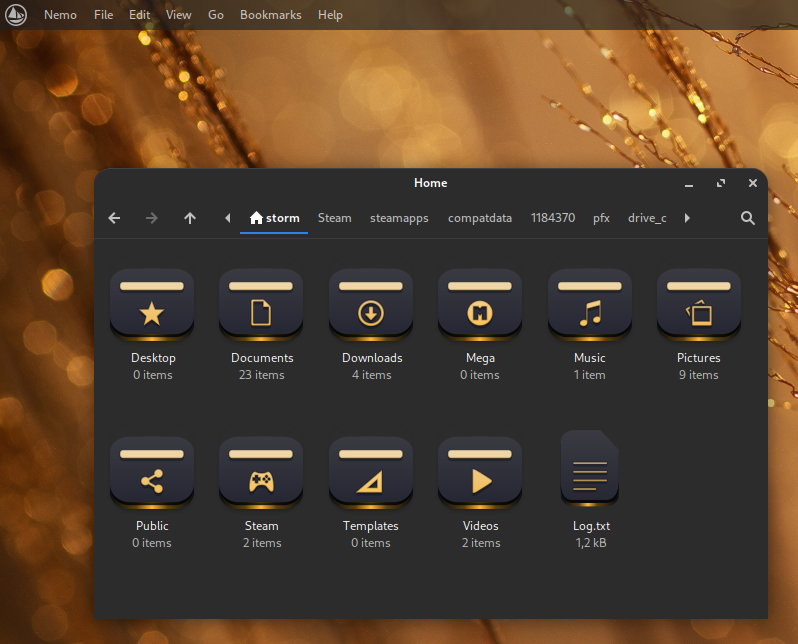Open the Mega folder
Image resolution: width=798 pixels, height=644 pixels.
click(480, 305)
